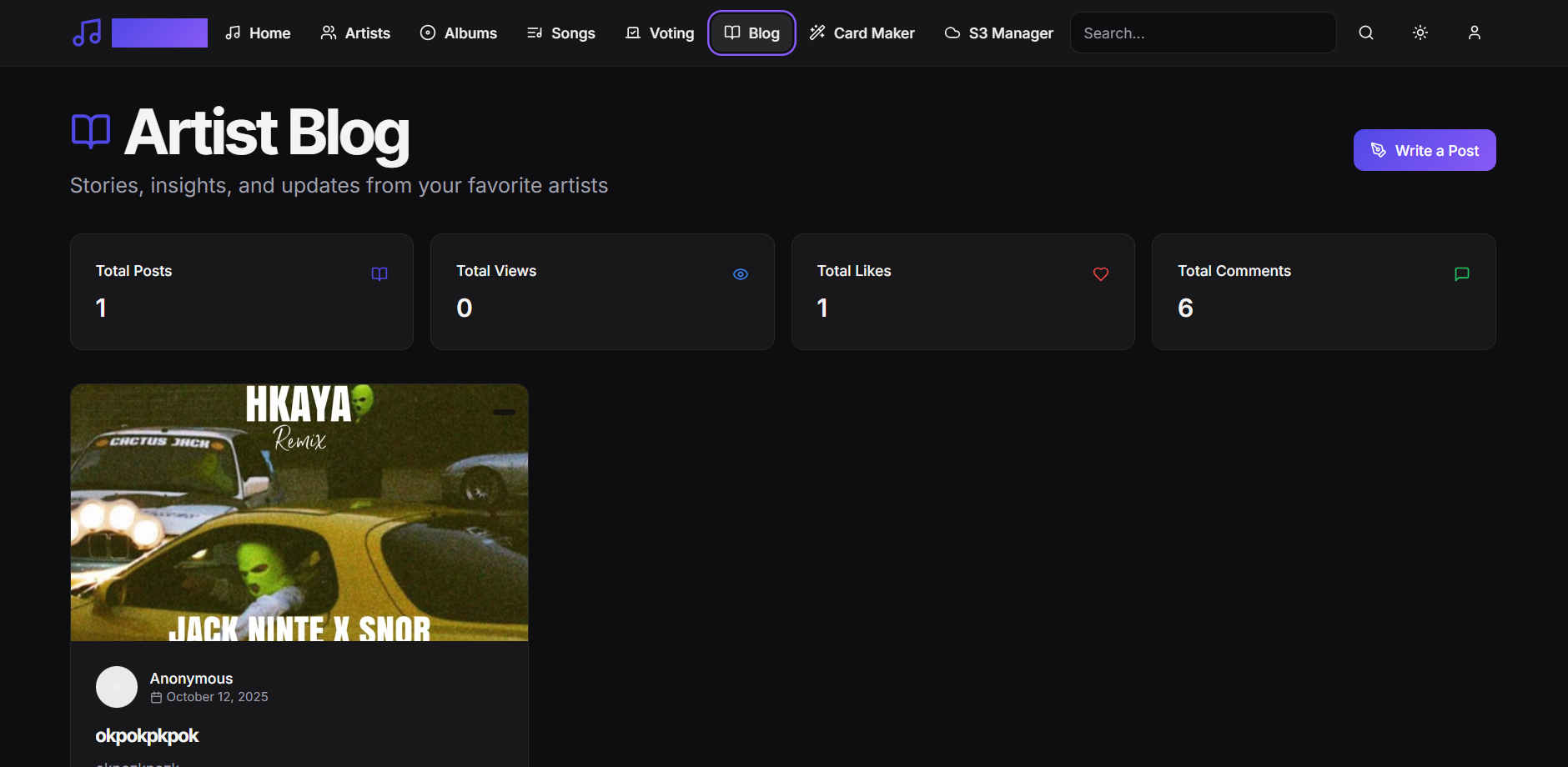Click the calendar icon beside the post date

(156, 697)
